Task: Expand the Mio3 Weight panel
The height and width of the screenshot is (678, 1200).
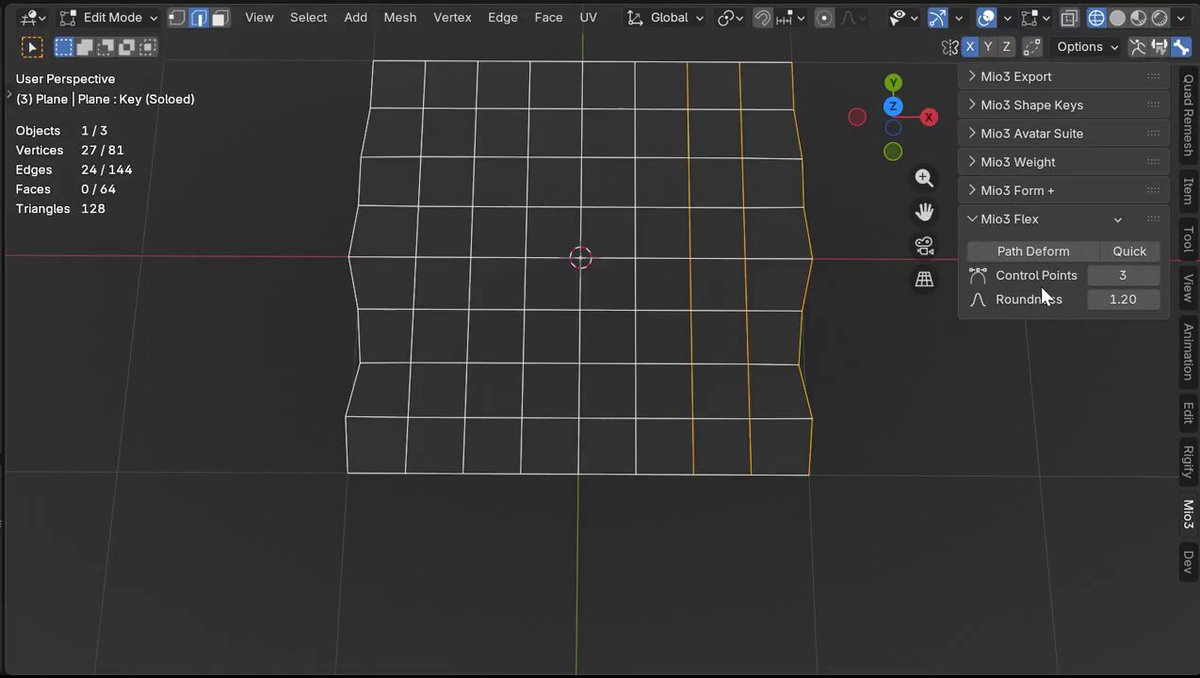Action: [x=1063, y=162]
